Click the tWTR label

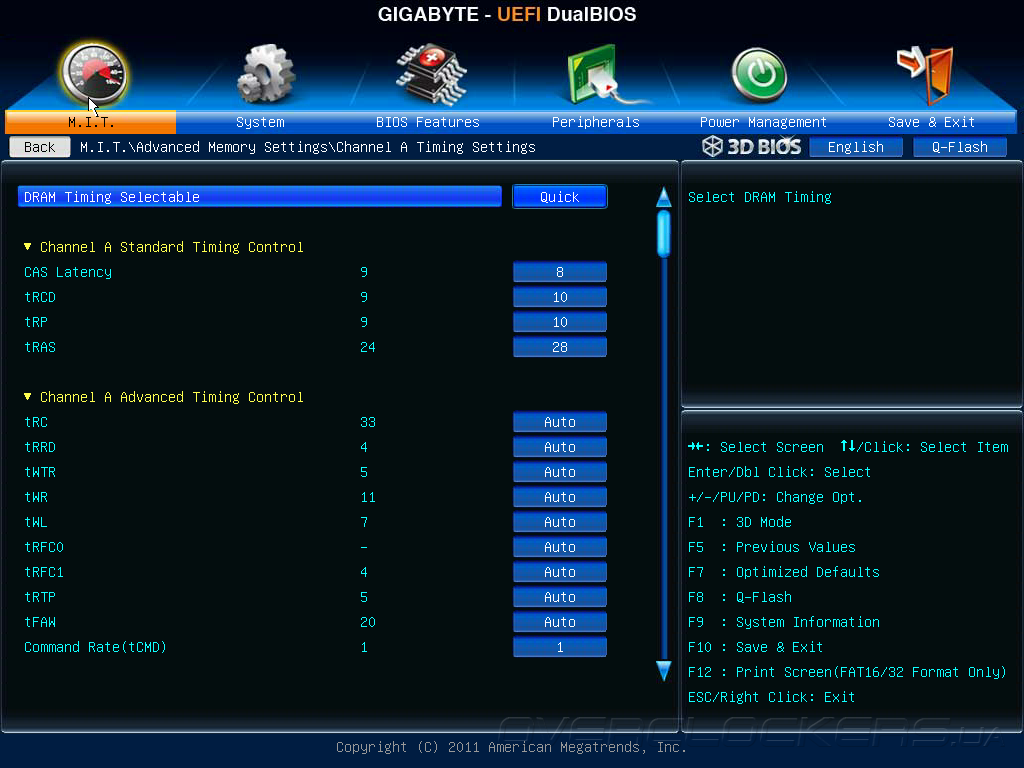pos(40,472)
